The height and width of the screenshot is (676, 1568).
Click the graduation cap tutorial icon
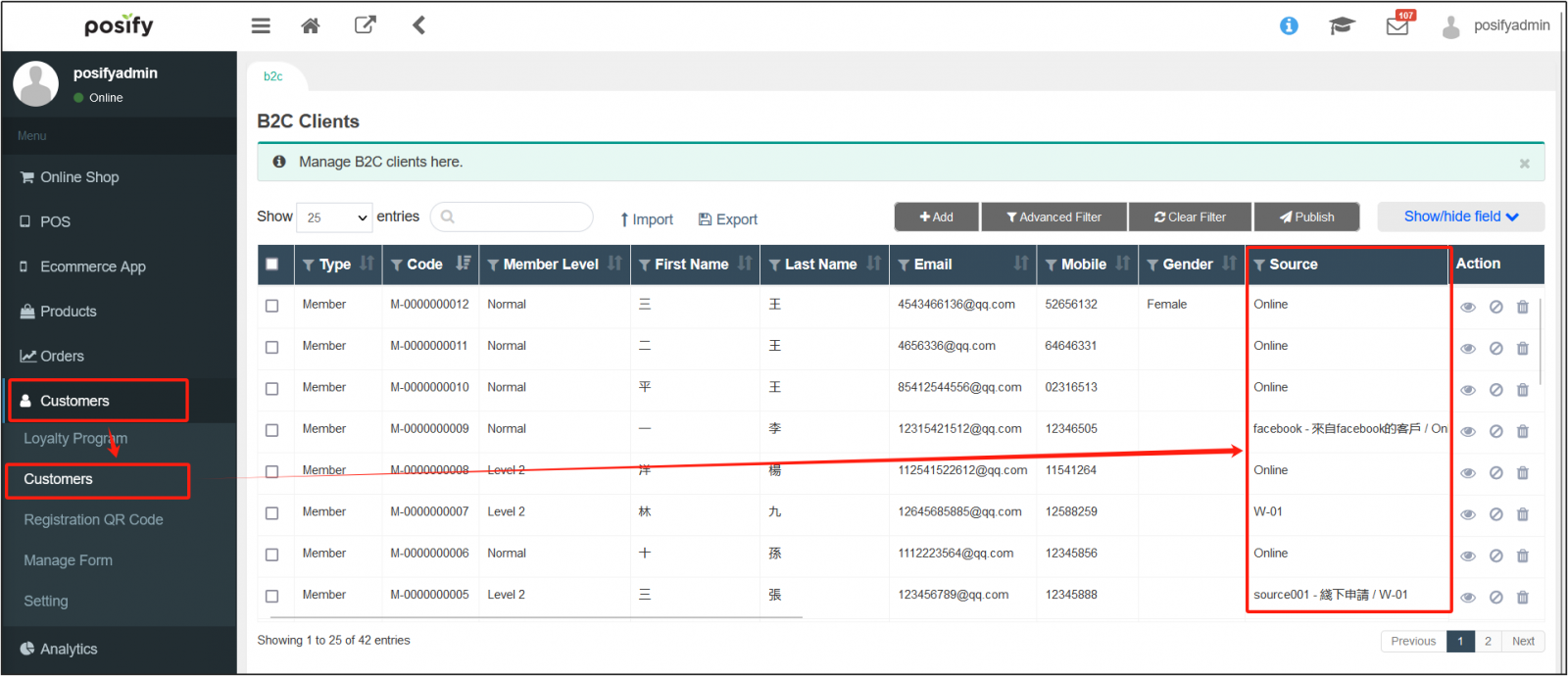tap(1342, 25)
